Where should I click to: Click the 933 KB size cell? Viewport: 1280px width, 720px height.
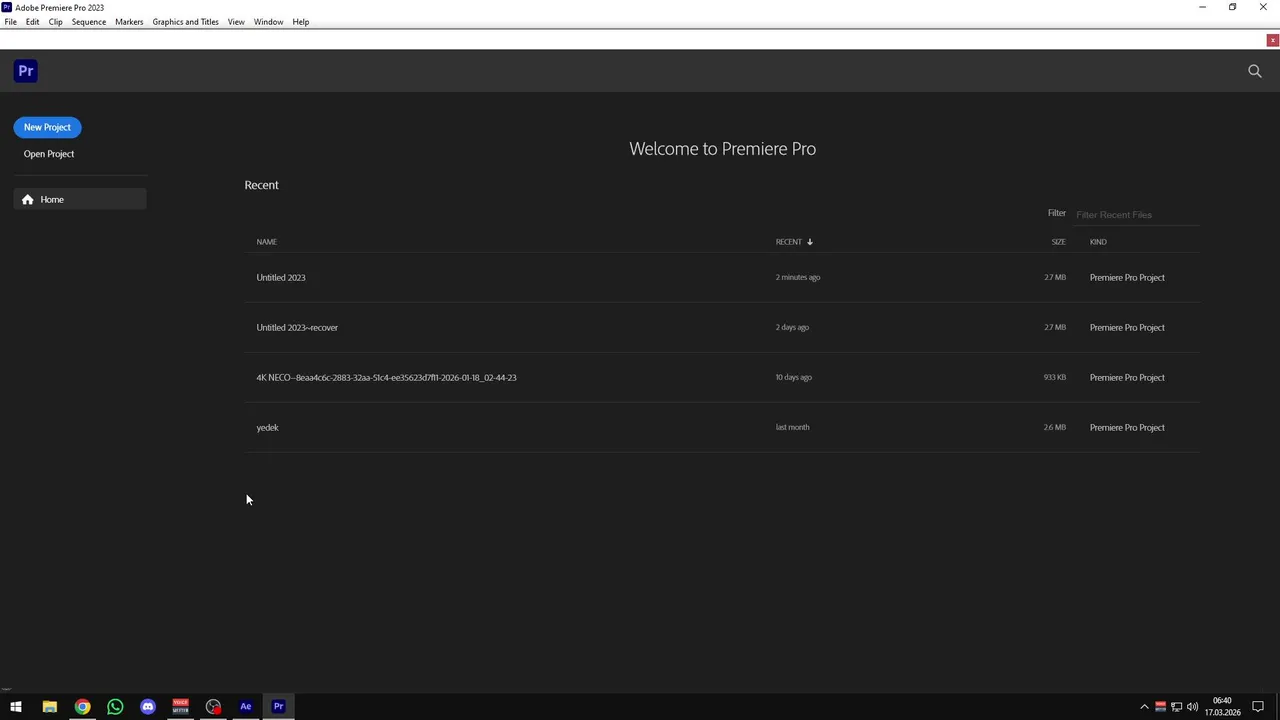(1055, 377)
